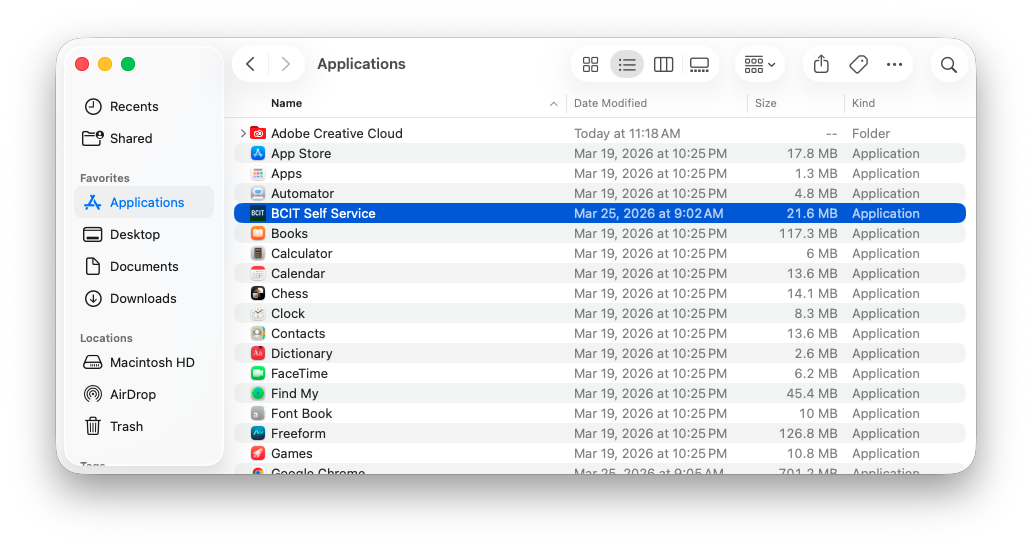Switch to column view
This screenshot has height=548, width=1032.
[663, 65]
